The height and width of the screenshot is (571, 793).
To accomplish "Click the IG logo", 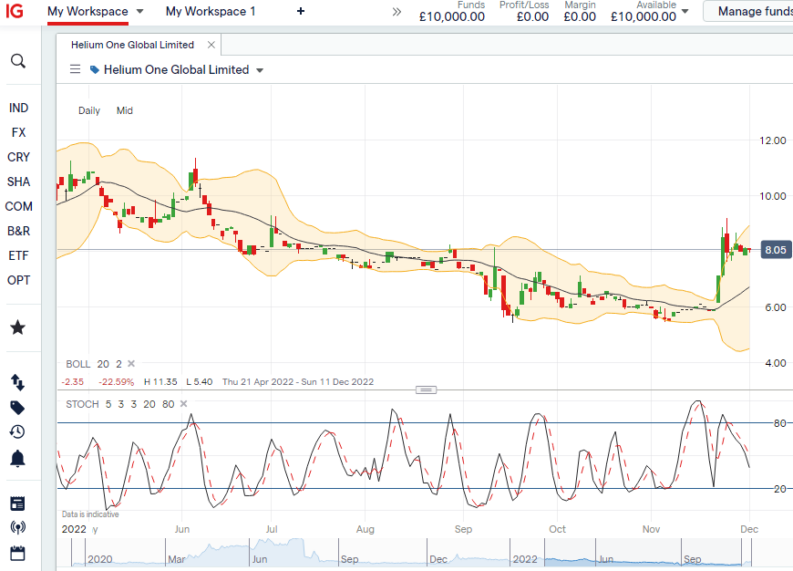I will pos(14,11).
